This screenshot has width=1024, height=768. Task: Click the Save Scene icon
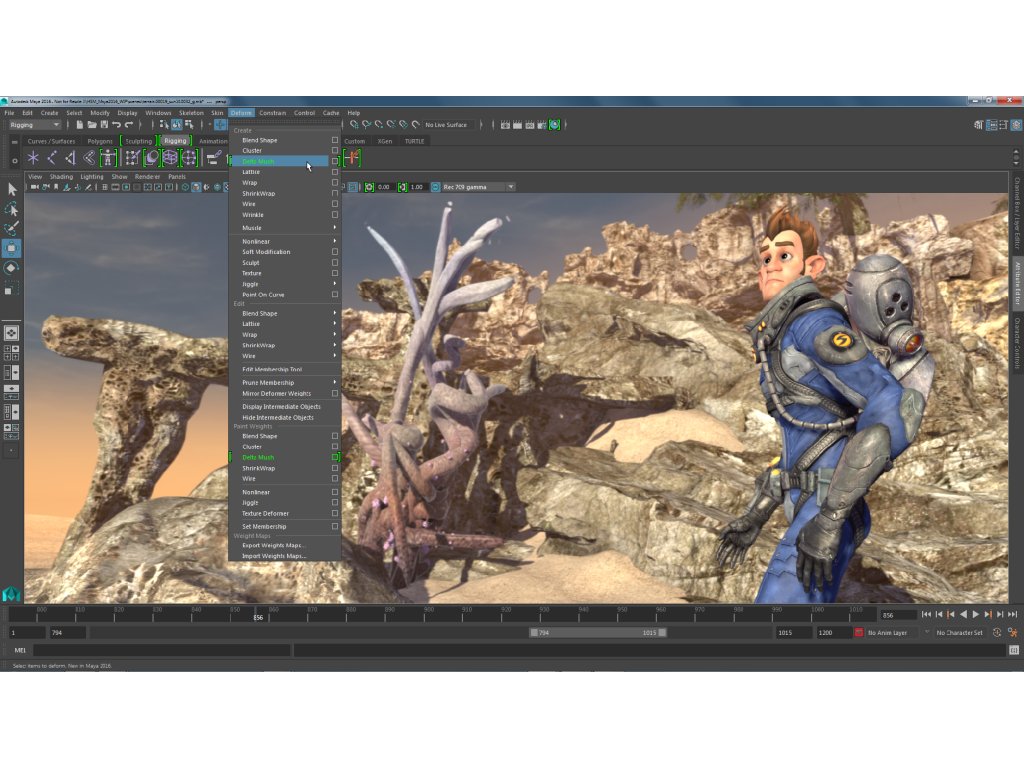tap(104, 125)
